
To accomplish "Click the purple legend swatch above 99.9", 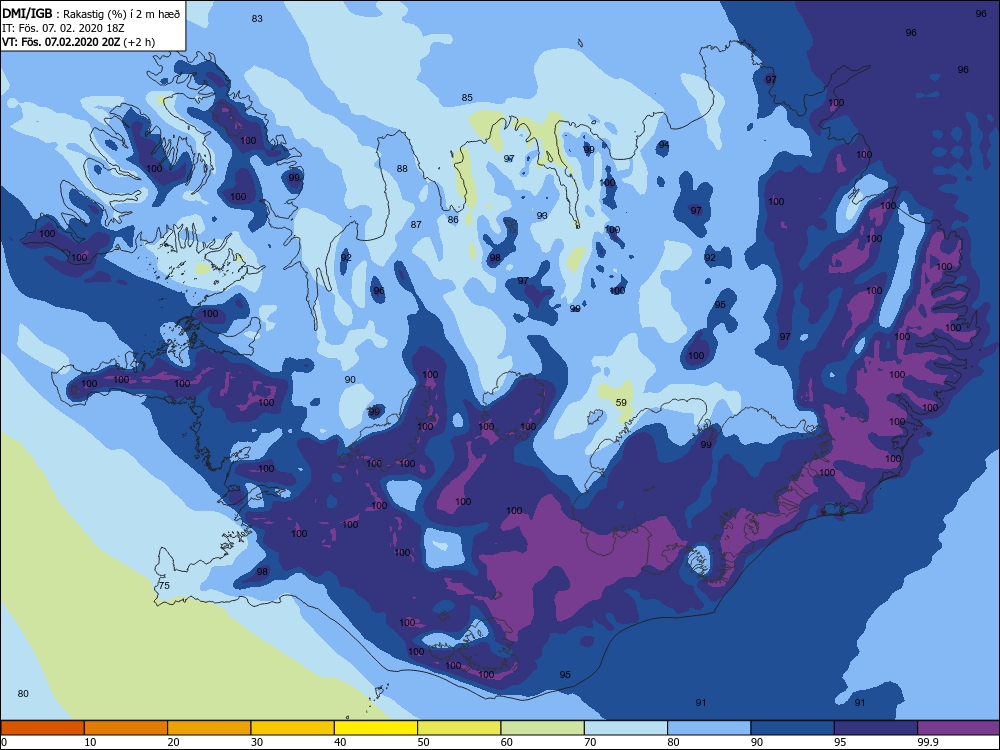I will pyautogui.click(x=959, y=728).
